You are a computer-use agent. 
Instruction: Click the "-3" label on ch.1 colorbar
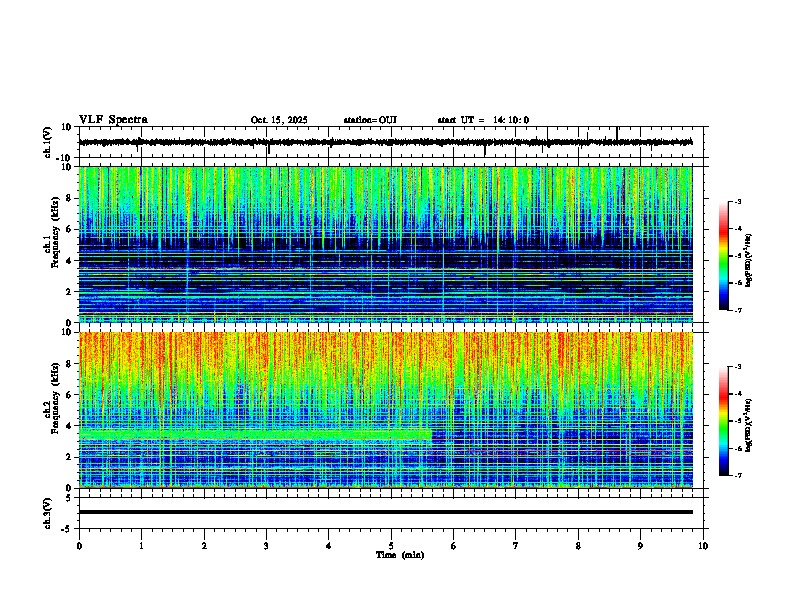click(737, 201)
